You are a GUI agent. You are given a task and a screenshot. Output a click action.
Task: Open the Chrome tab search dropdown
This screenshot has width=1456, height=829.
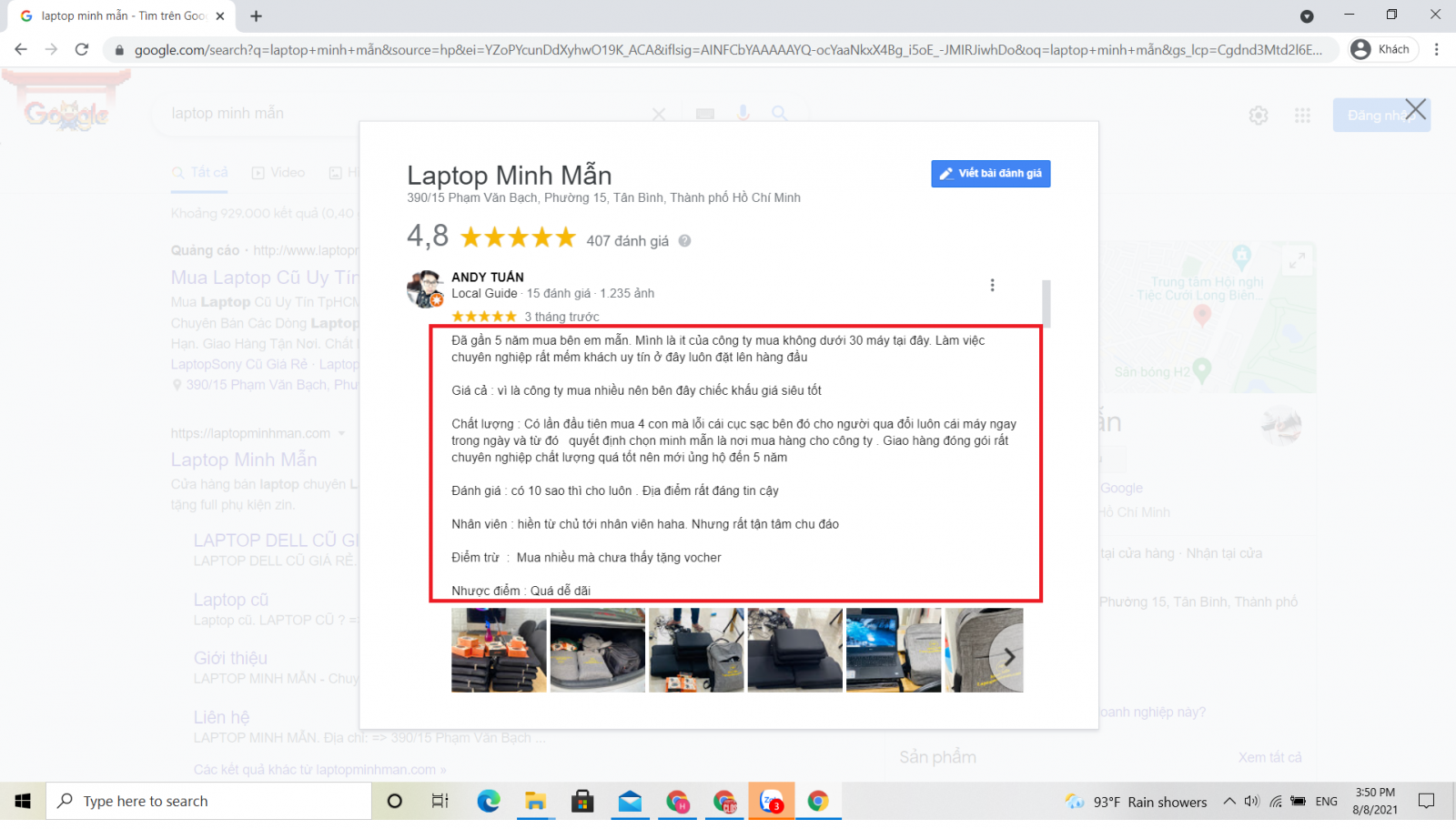coord(1307,15)
